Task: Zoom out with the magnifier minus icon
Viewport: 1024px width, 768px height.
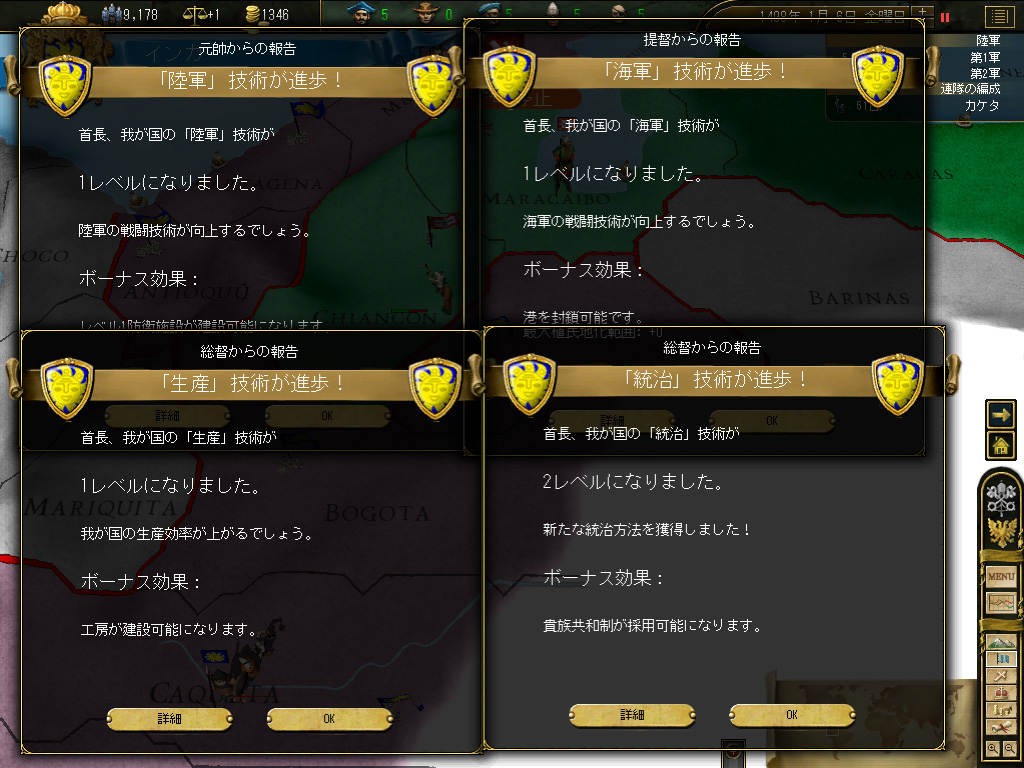Action: (1009, 749)
